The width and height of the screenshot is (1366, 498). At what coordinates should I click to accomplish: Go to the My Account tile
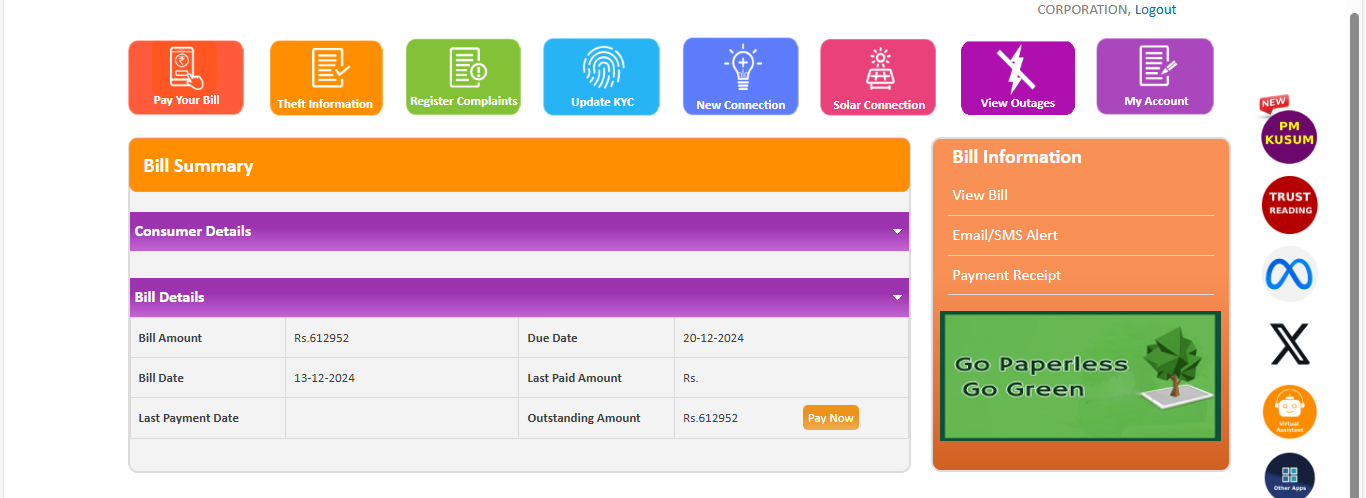(x=1155, y=76)
